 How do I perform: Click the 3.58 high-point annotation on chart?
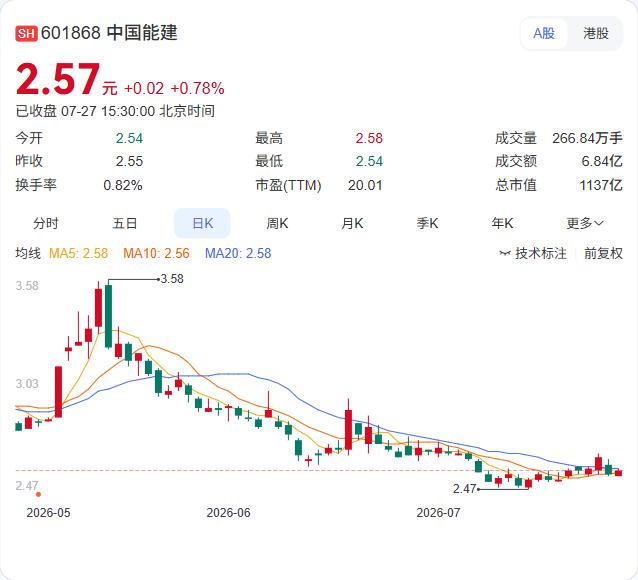point(172,279)
